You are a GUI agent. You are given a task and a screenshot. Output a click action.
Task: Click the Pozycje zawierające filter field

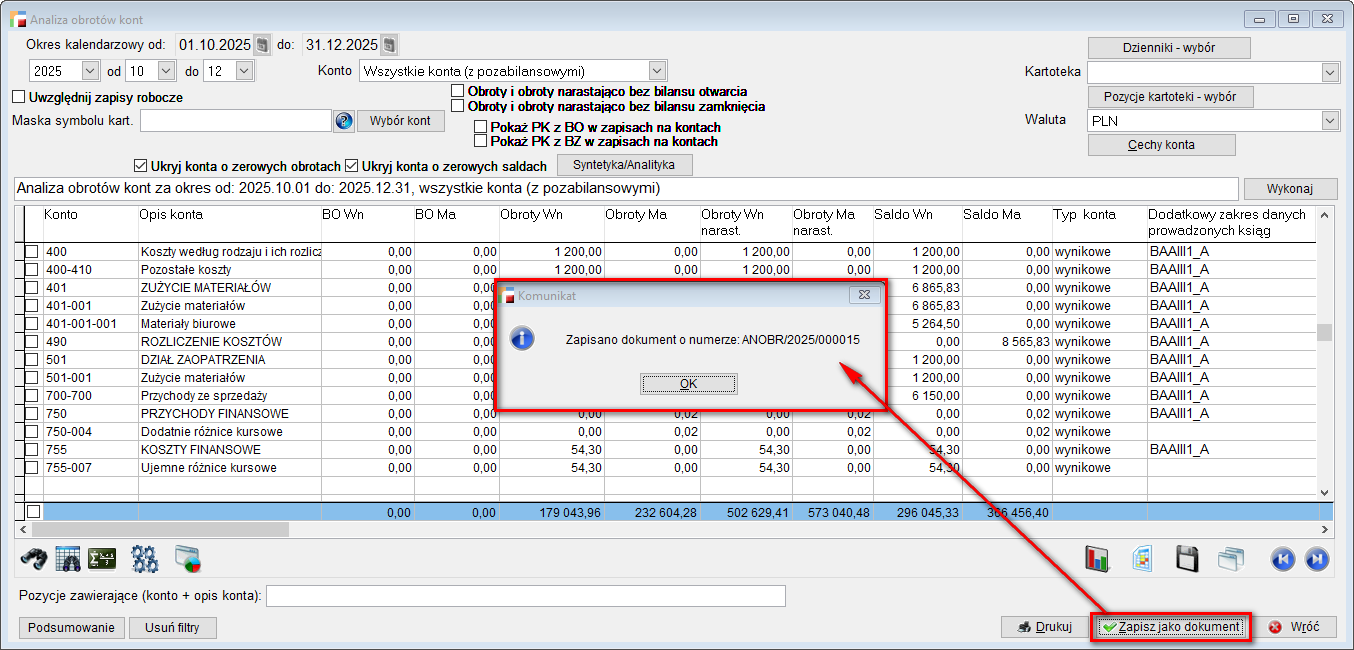click(x=525, y=596)
